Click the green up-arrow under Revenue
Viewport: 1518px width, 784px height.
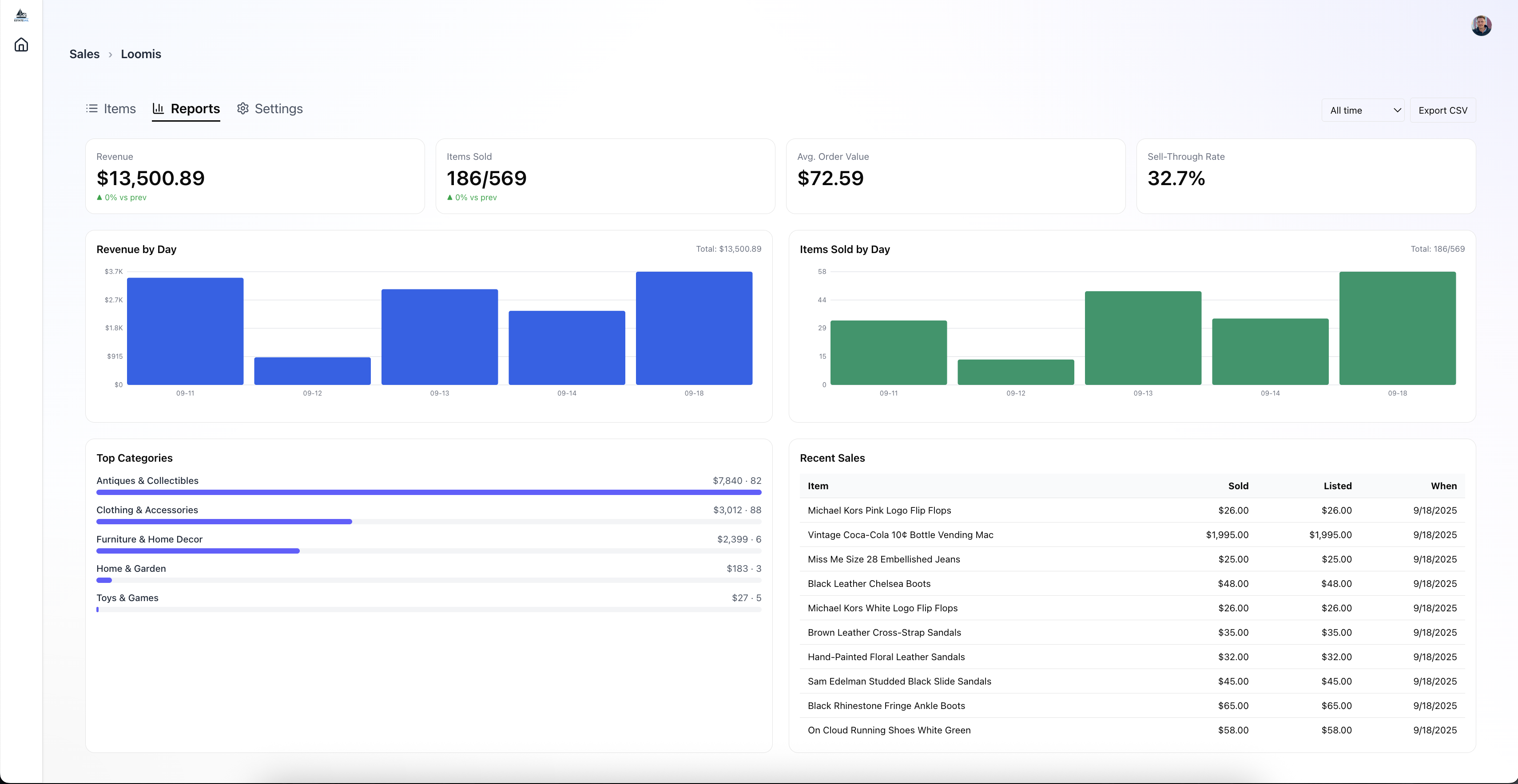click(x=99, y=198)
